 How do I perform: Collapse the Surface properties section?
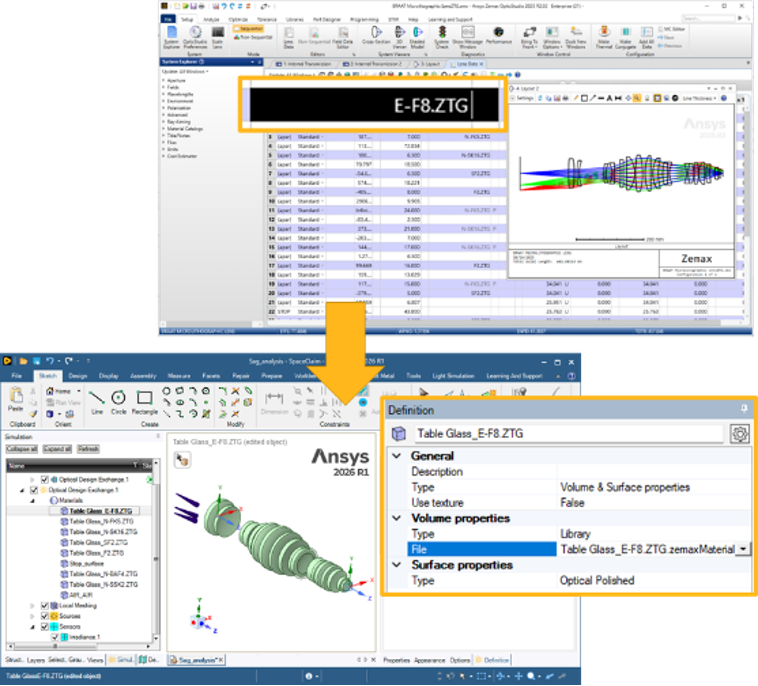click(x=396, y=565)
